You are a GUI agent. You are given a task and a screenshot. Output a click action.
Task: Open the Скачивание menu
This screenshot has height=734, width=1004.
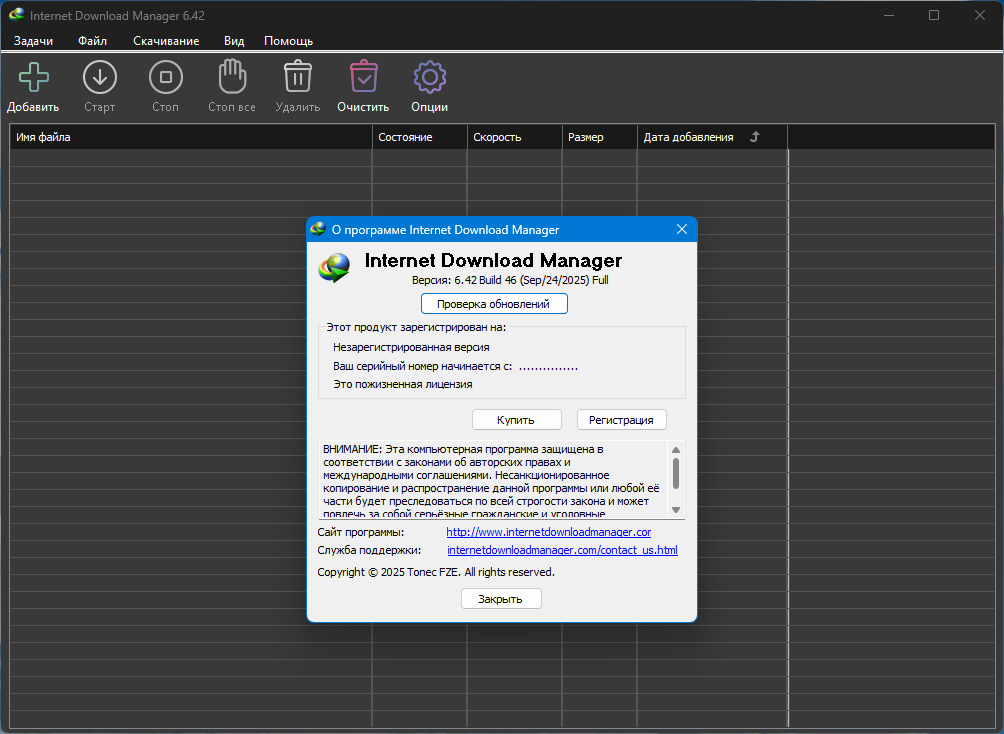tap(166, 41)
